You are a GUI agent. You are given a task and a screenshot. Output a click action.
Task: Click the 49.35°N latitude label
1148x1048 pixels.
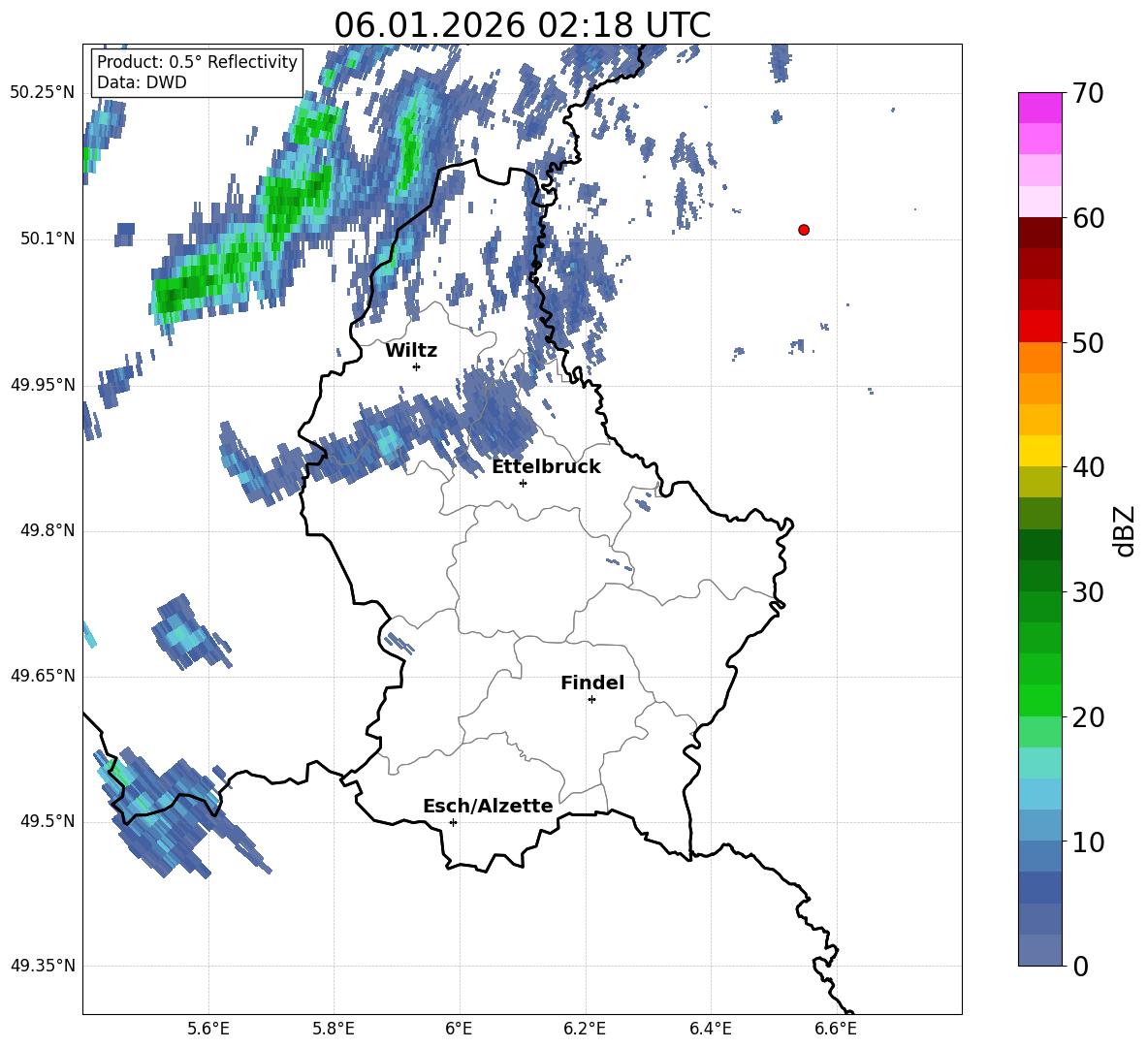43,966
